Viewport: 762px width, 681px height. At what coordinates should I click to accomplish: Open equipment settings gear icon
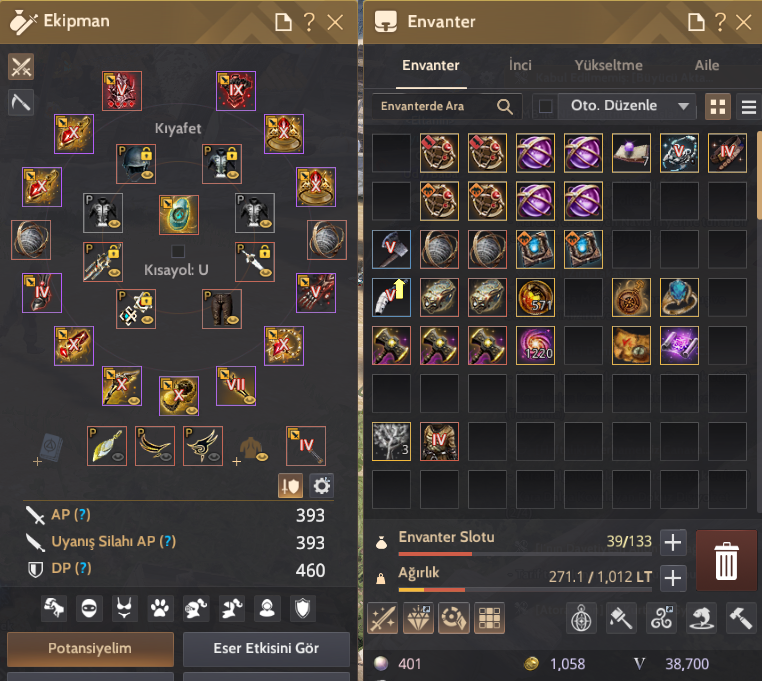tap(321, 486)
